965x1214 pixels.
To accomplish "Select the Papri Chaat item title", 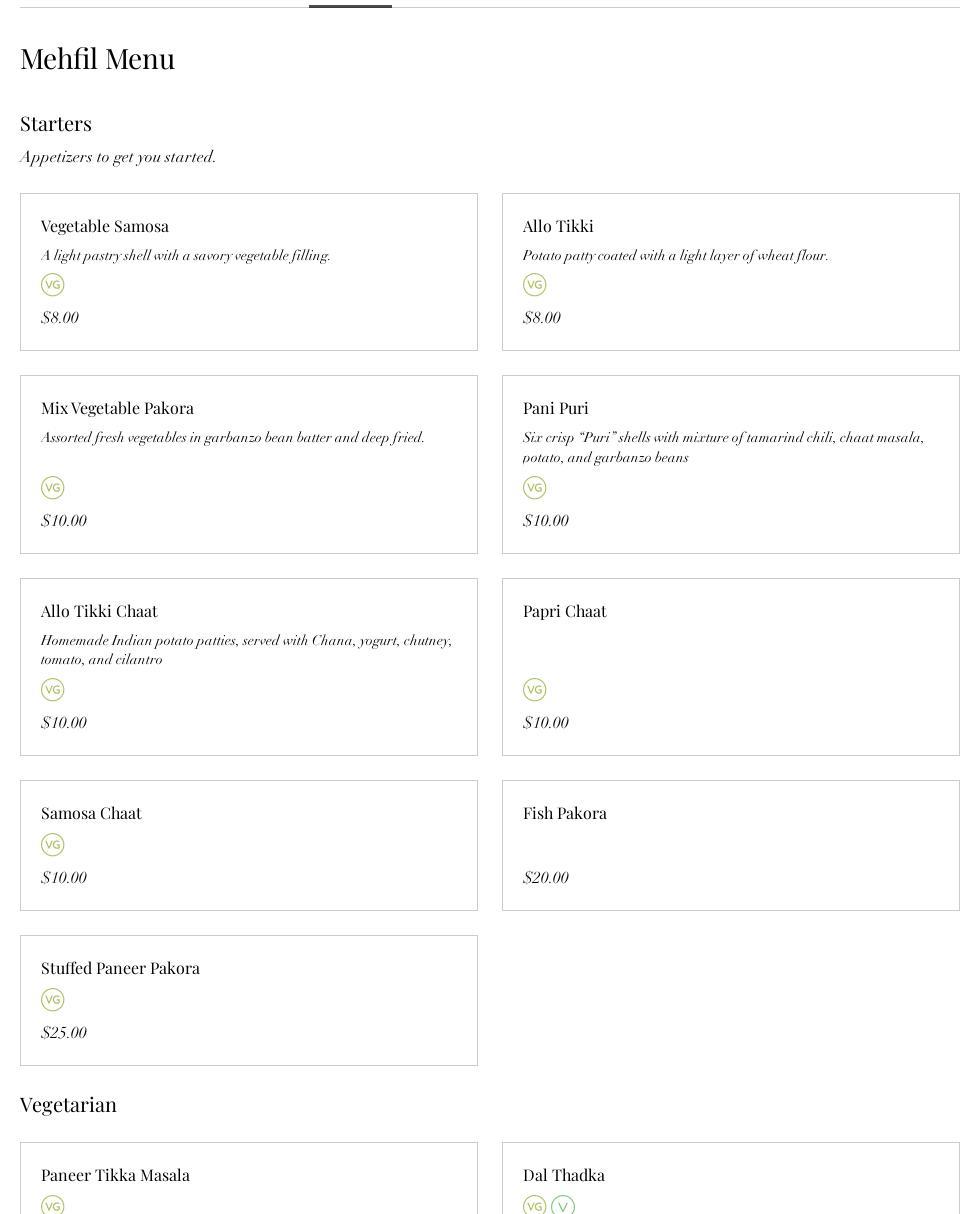I will pos(565,612).
